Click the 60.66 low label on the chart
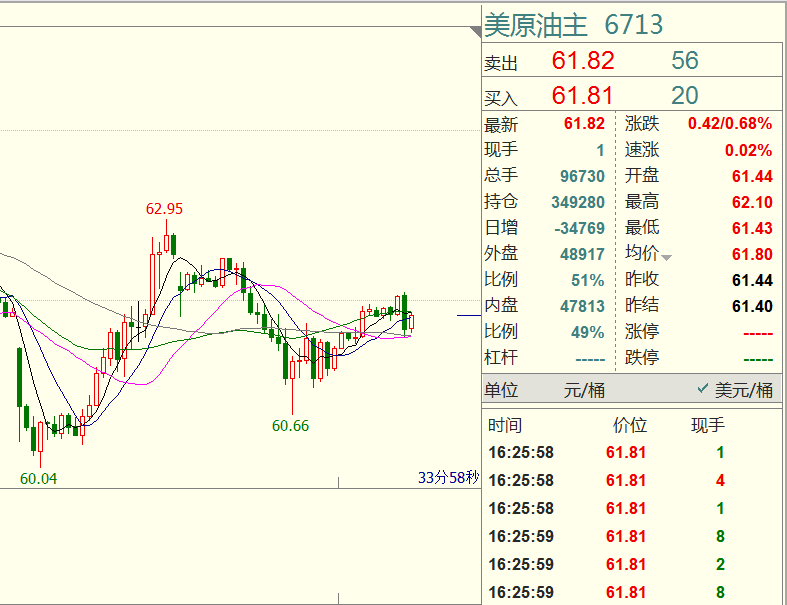 [x=290, y=426]
